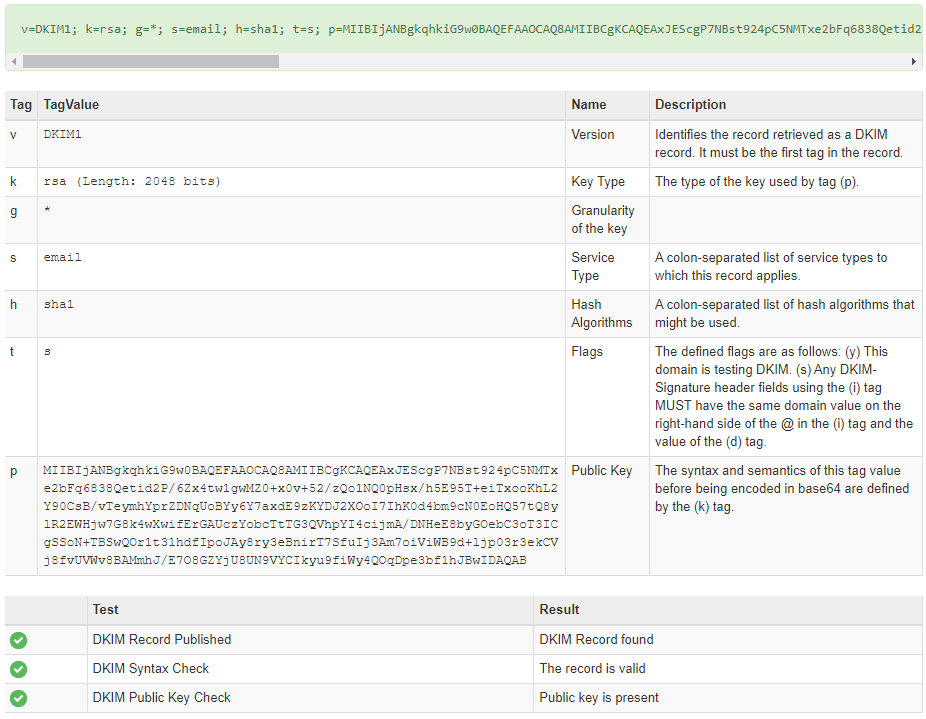926x719 pixels.
Task: Click the Name column header
Action: coord(588,105)
